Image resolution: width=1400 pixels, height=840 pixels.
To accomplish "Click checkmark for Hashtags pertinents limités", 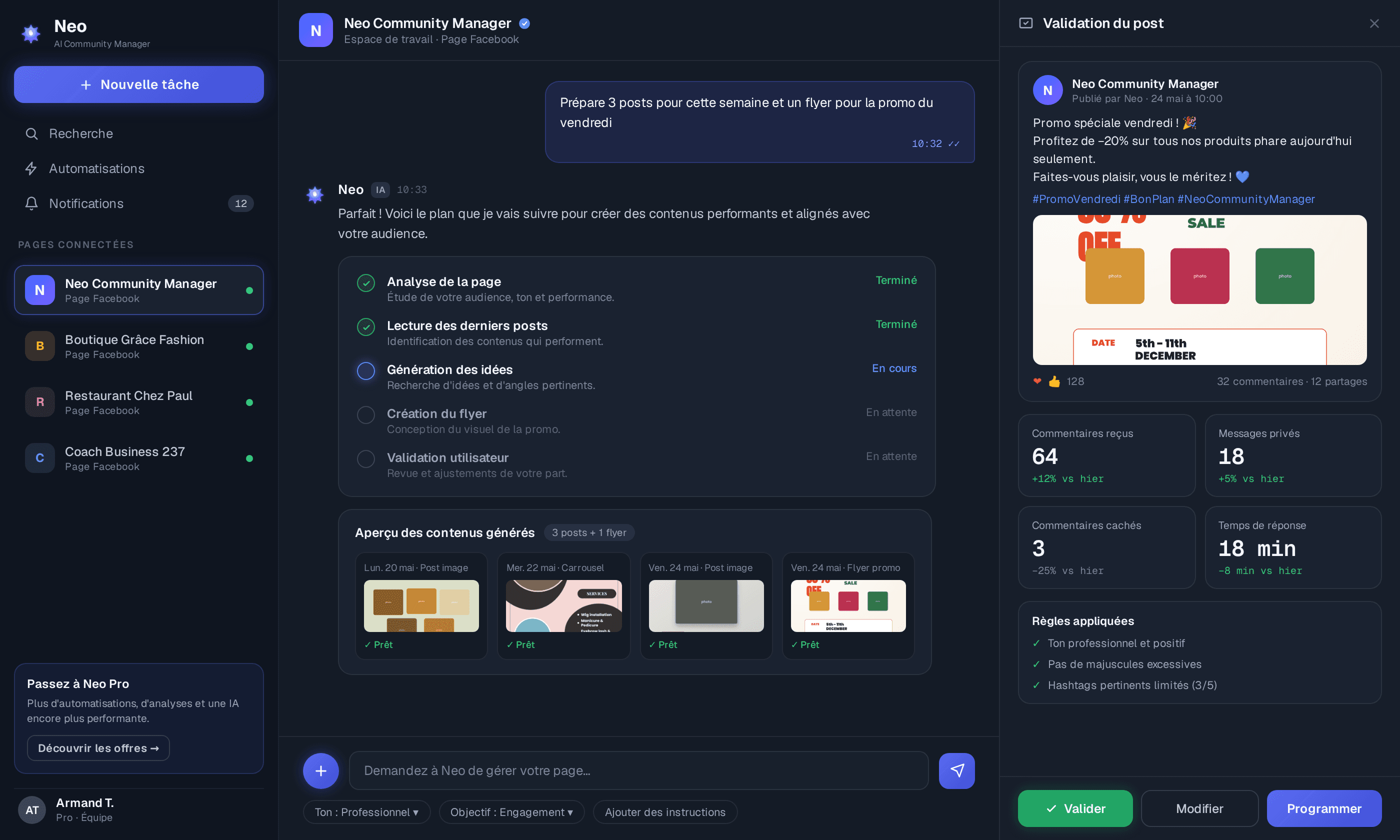I will 1036,685.
